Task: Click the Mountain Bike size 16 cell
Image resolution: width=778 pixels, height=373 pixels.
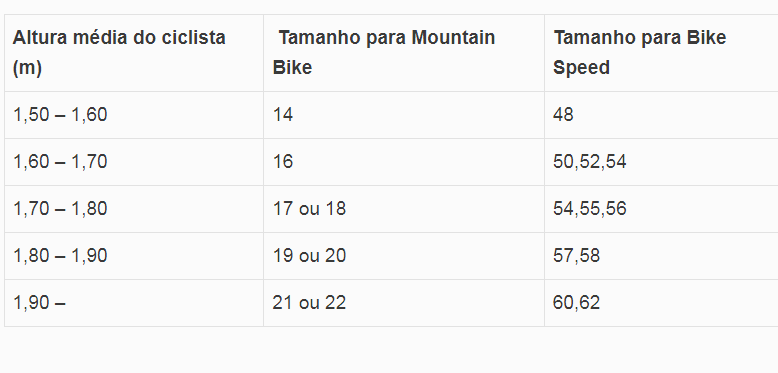Action: point(404,162)
